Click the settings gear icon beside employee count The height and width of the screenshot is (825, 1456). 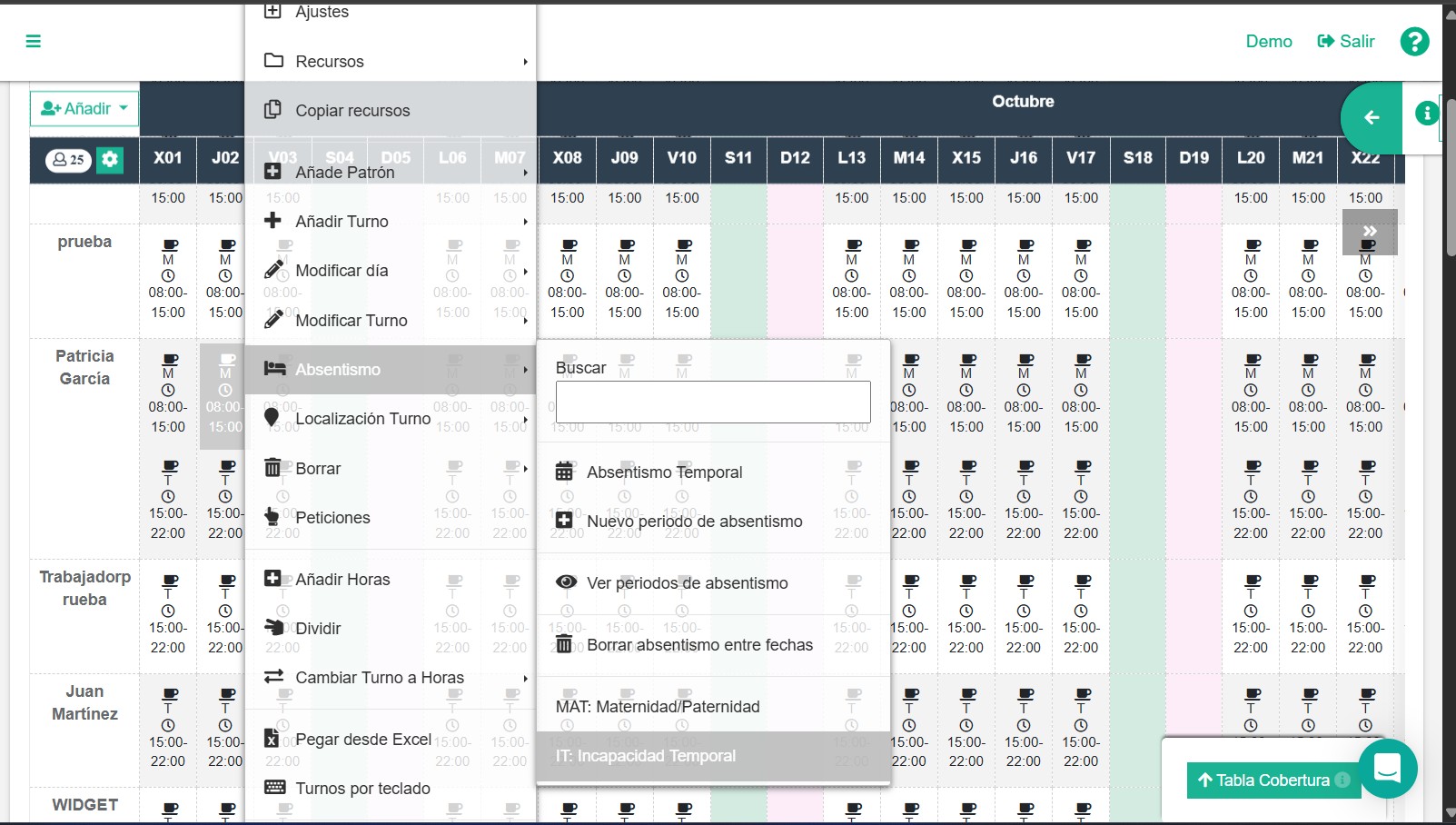tap(110, 160)
